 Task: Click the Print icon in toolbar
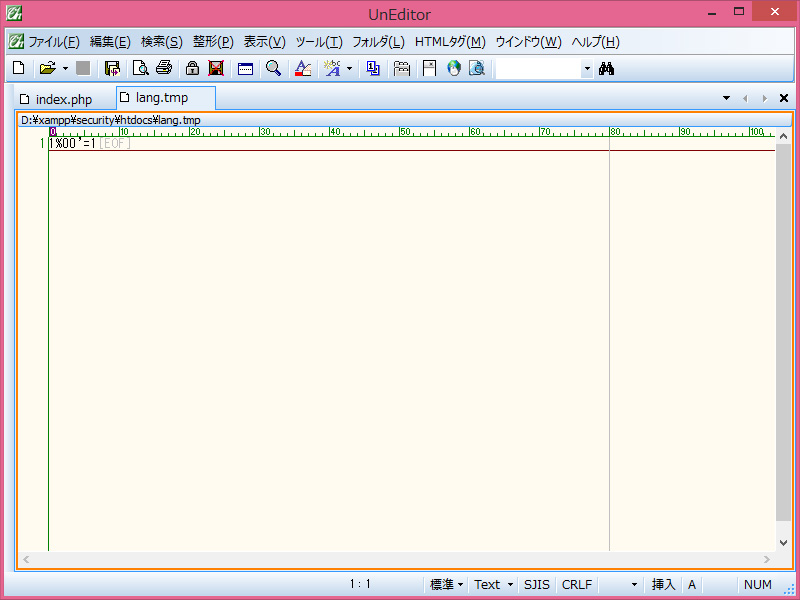click(164, 68)
